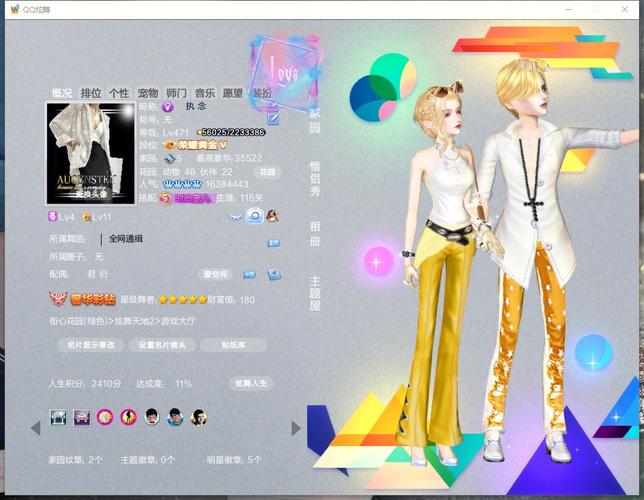Select the first grey house badge
Viewport: 644px width, 500px height.
[58, 417]
